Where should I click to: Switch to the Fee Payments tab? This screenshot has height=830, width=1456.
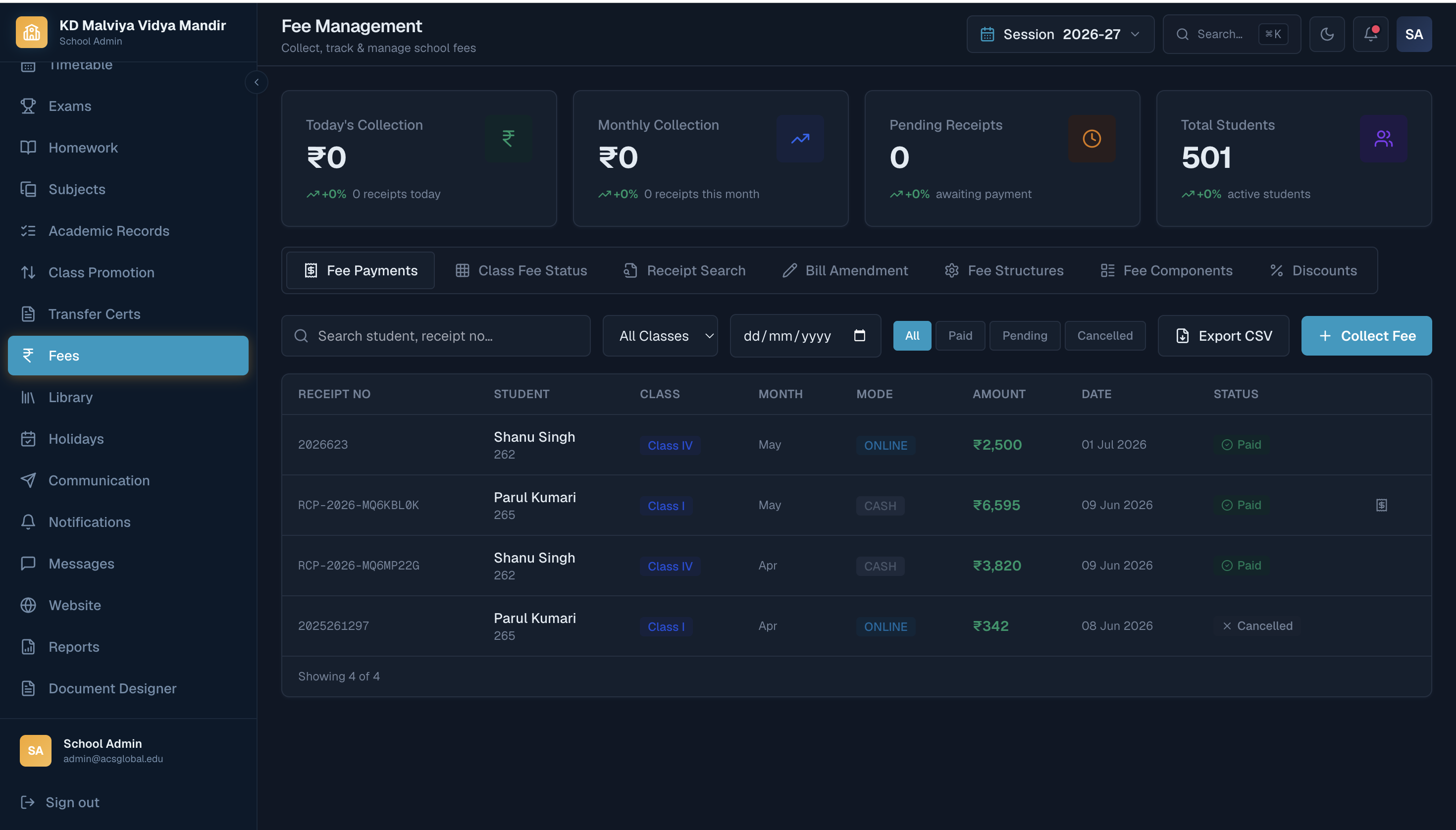pyautogui.click(x=361, y=271)
